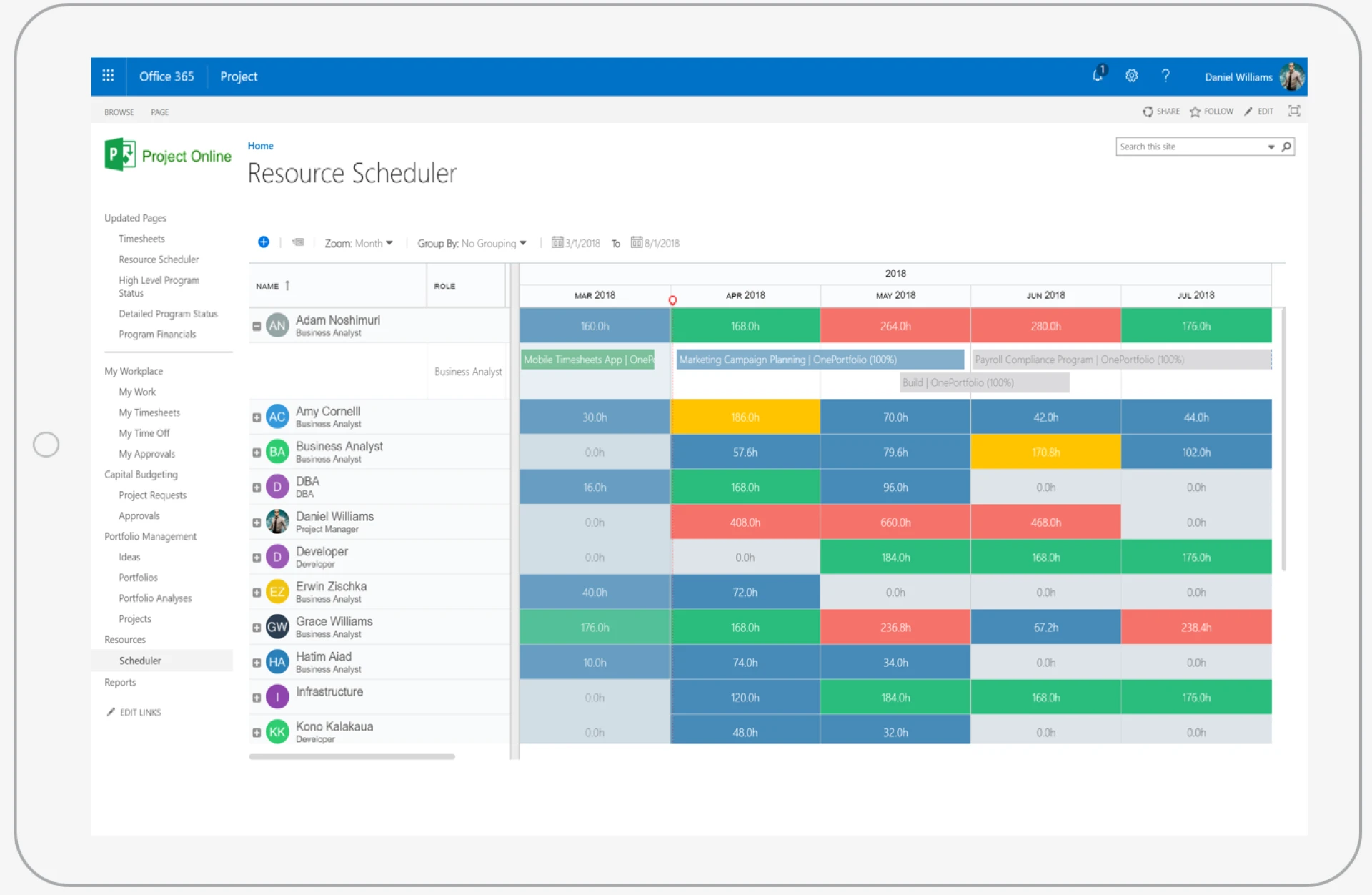Select Scheduler under Resources

point(140,660)
